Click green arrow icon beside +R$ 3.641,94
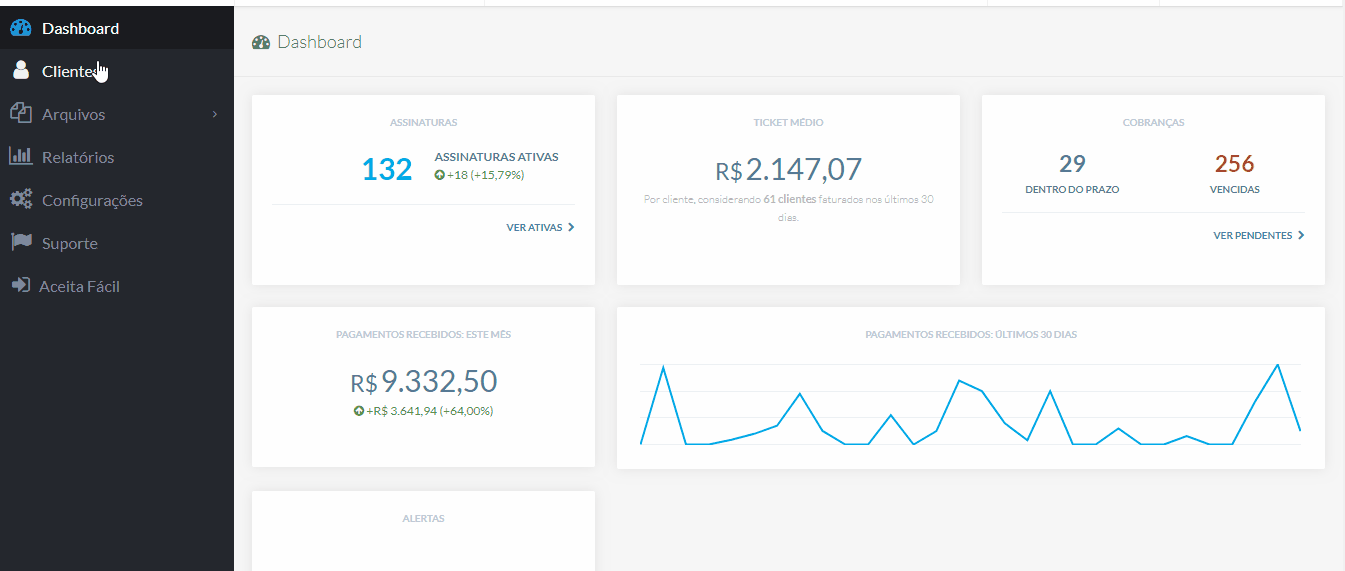This screenshot has height=571, width=1345. 359,411
